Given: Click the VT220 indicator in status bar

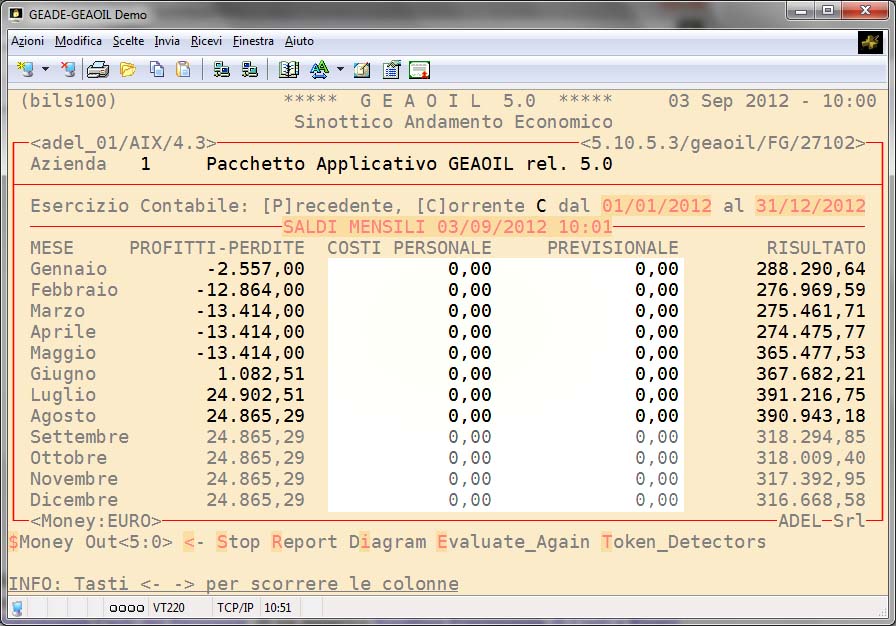Looking at the screenshot, I should click(x=167, y=607).
